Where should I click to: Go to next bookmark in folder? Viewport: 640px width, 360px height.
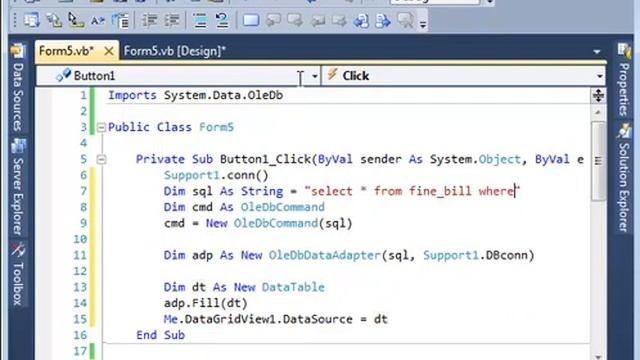click(339, 20)
